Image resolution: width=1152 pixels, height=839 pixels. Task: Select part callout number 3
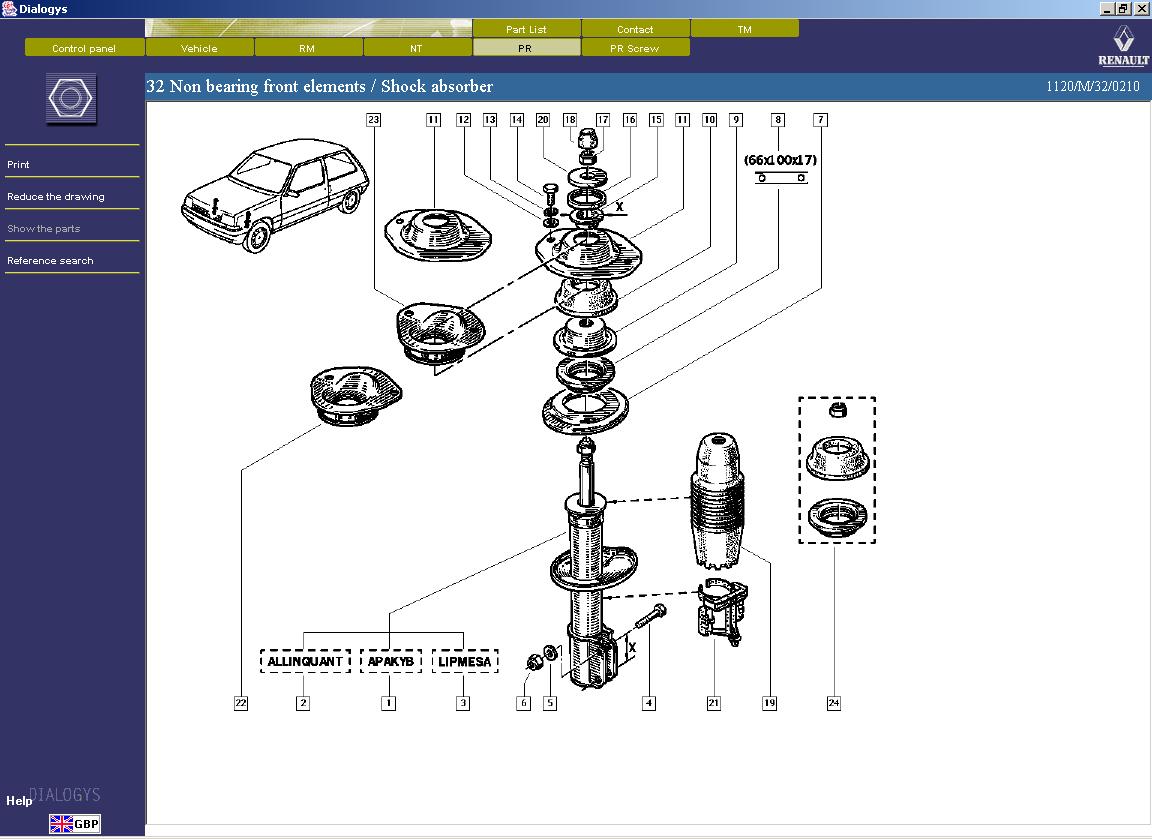(463, 703)
